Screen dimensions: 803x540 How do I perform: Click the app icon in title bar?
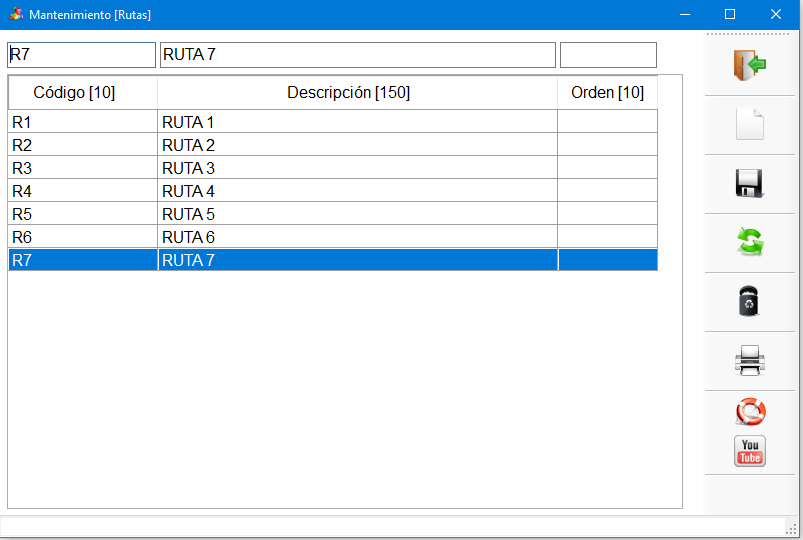coord(16,14)
